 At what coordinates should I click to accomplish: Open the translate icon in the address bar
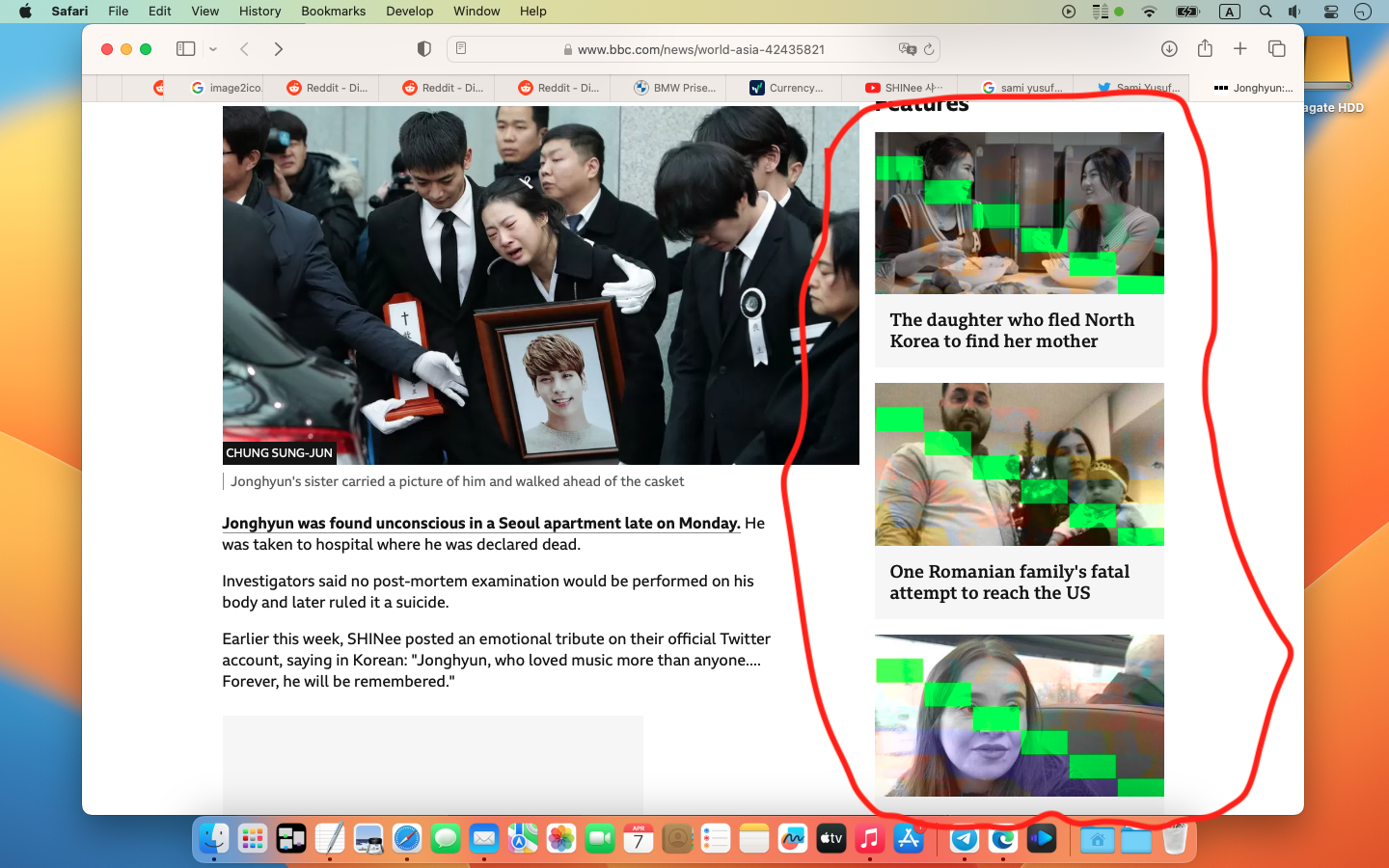[907, 49]
